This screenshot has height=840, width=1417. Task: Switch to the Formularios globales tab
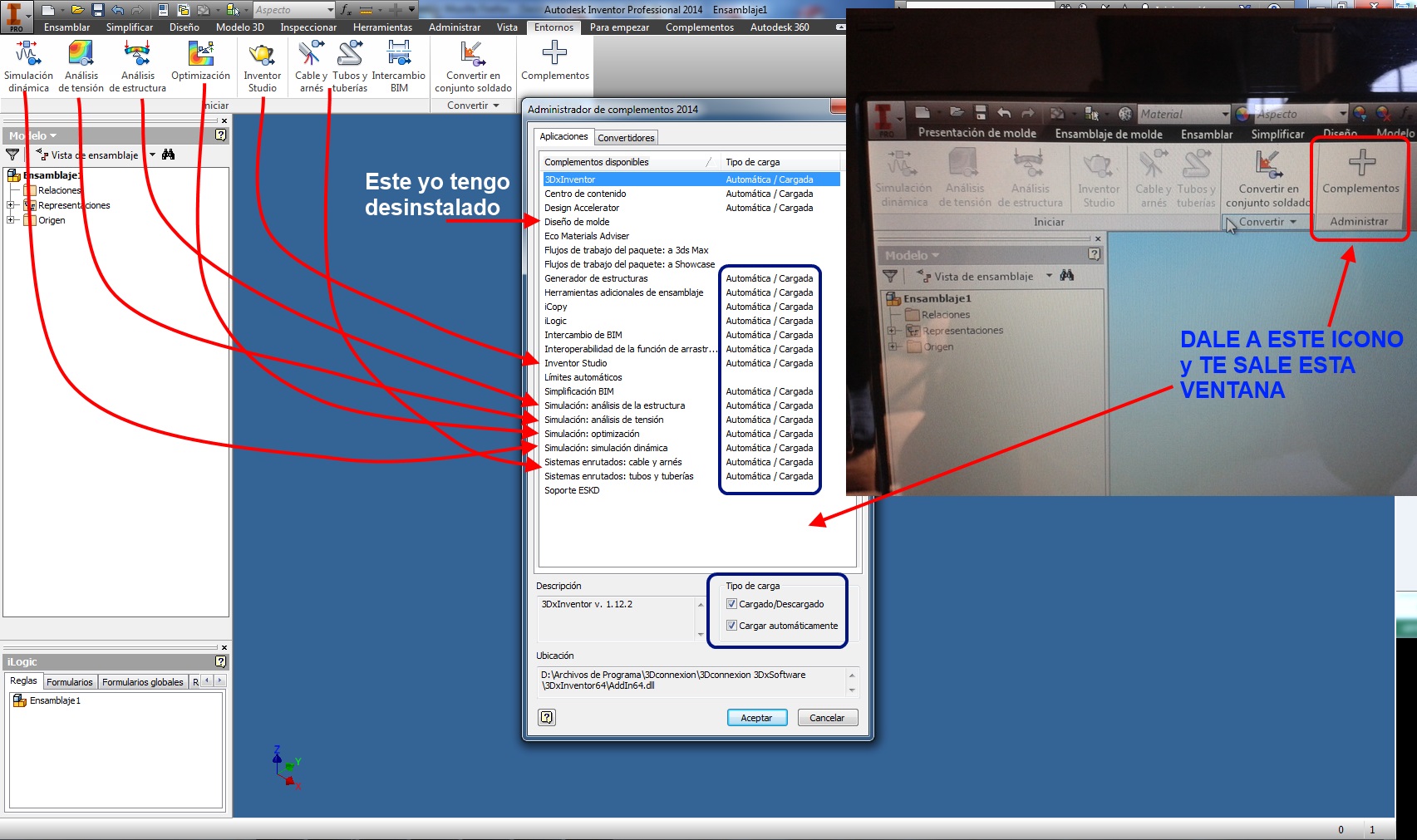[x=143, y=682]
